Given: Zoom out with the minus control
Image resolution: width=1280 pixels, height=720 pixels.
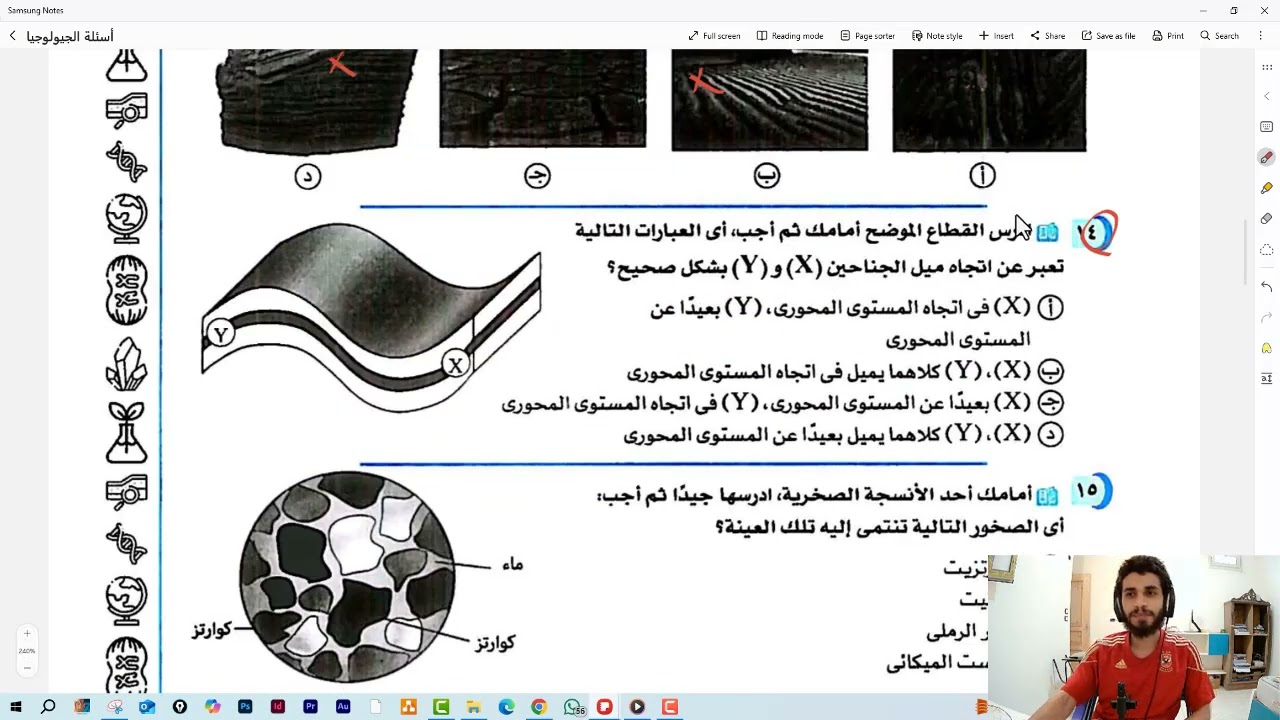Looking at the screenshot, I should coord(27,667).
